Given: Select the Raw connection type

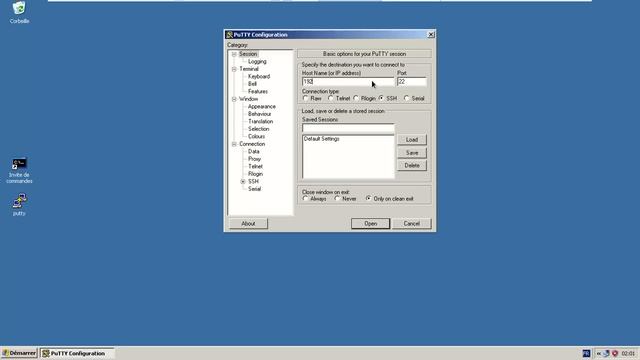Looking at the screenshot, I should pyautogui.click(x=305, y=98).
